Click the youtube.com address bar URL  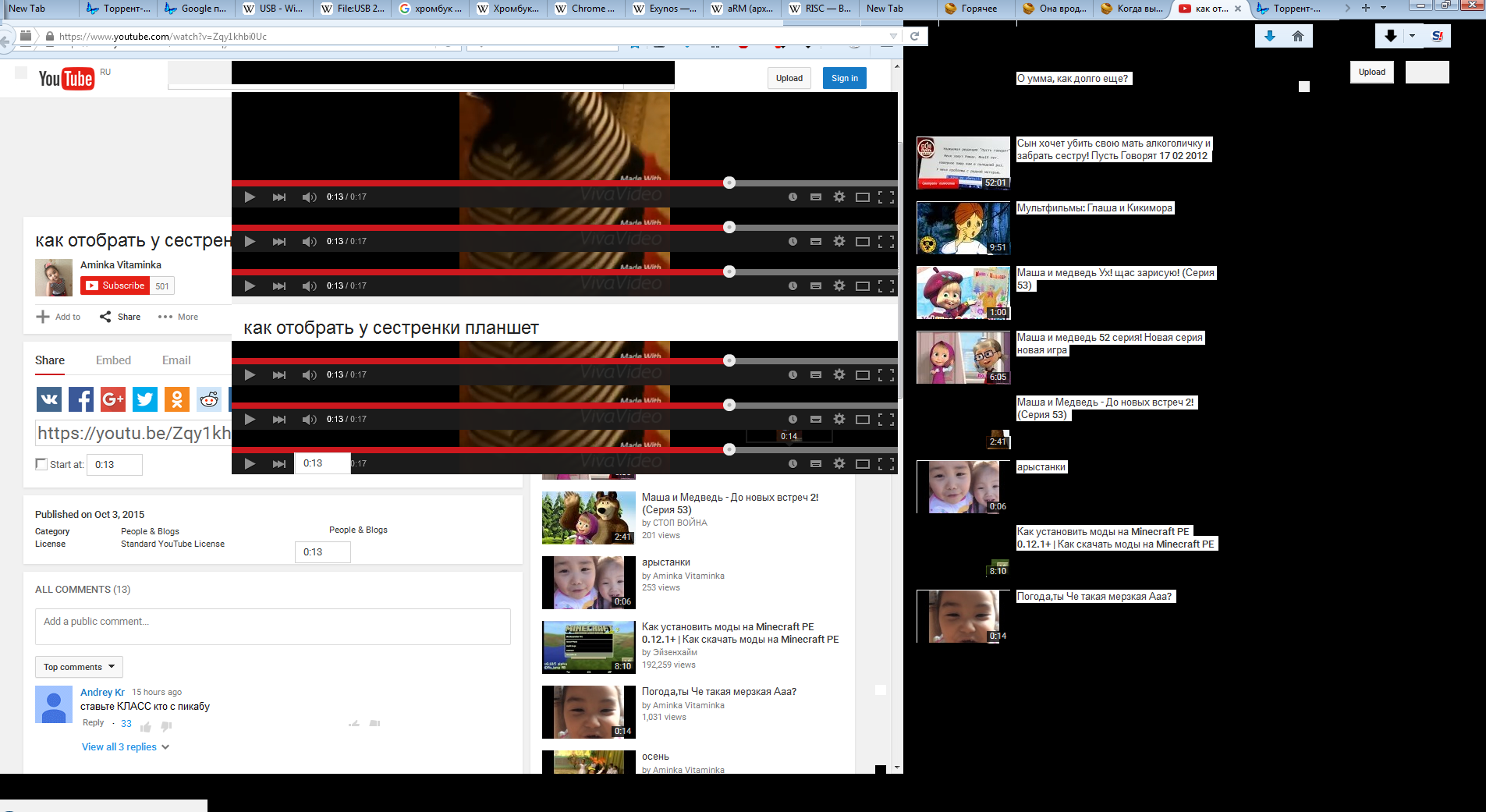point(163,36)
